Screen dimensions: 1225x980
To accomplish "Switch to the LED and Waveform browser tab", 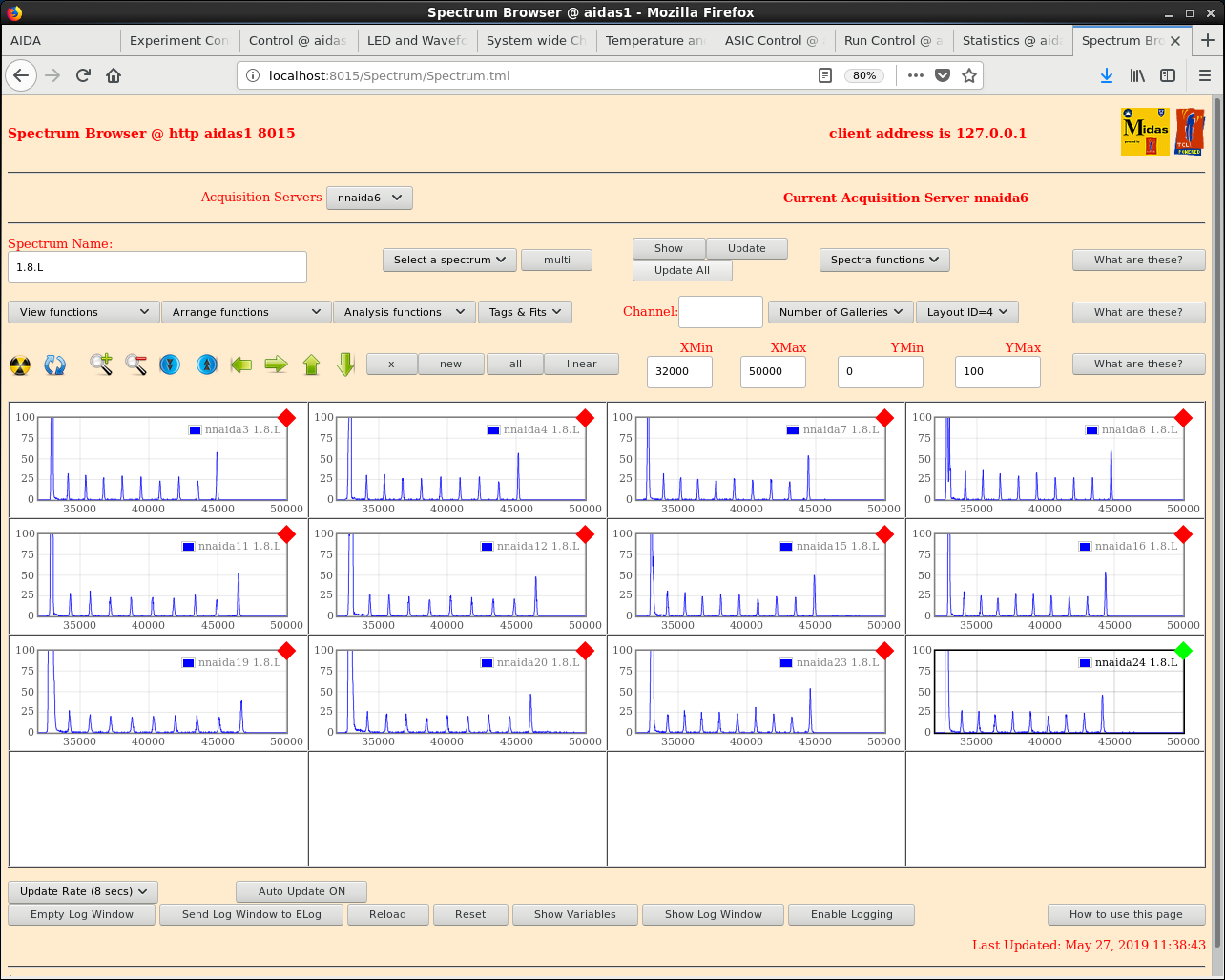I will (417, 40).
